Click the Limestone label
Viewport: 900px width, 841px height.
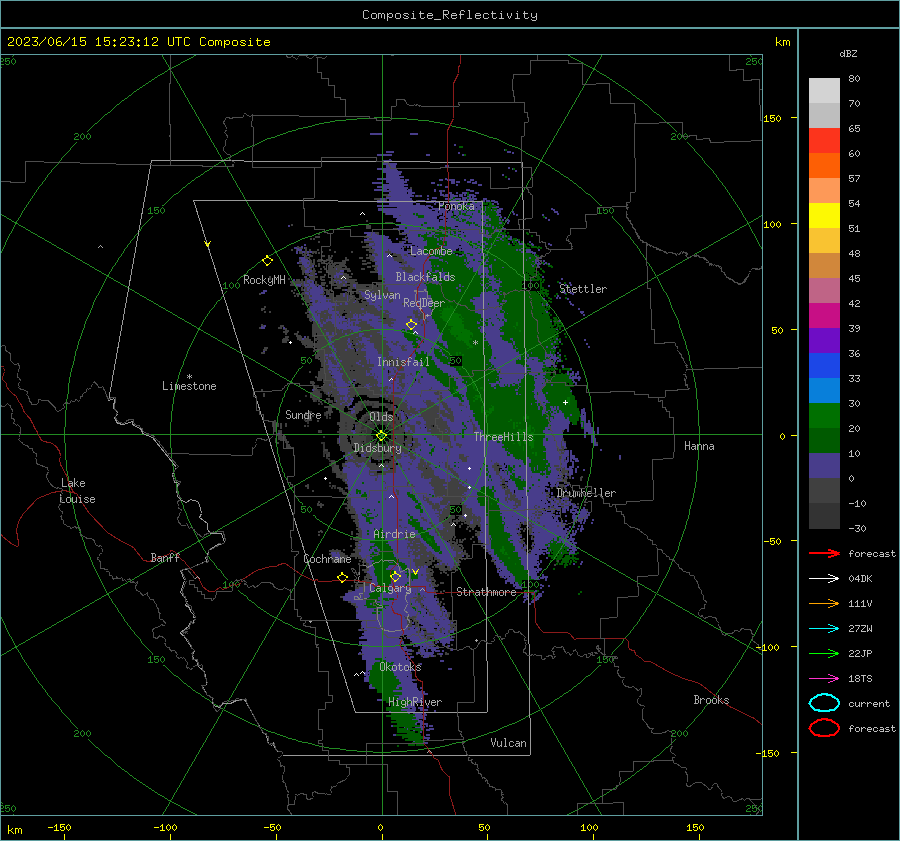click(x=189, y=386)
